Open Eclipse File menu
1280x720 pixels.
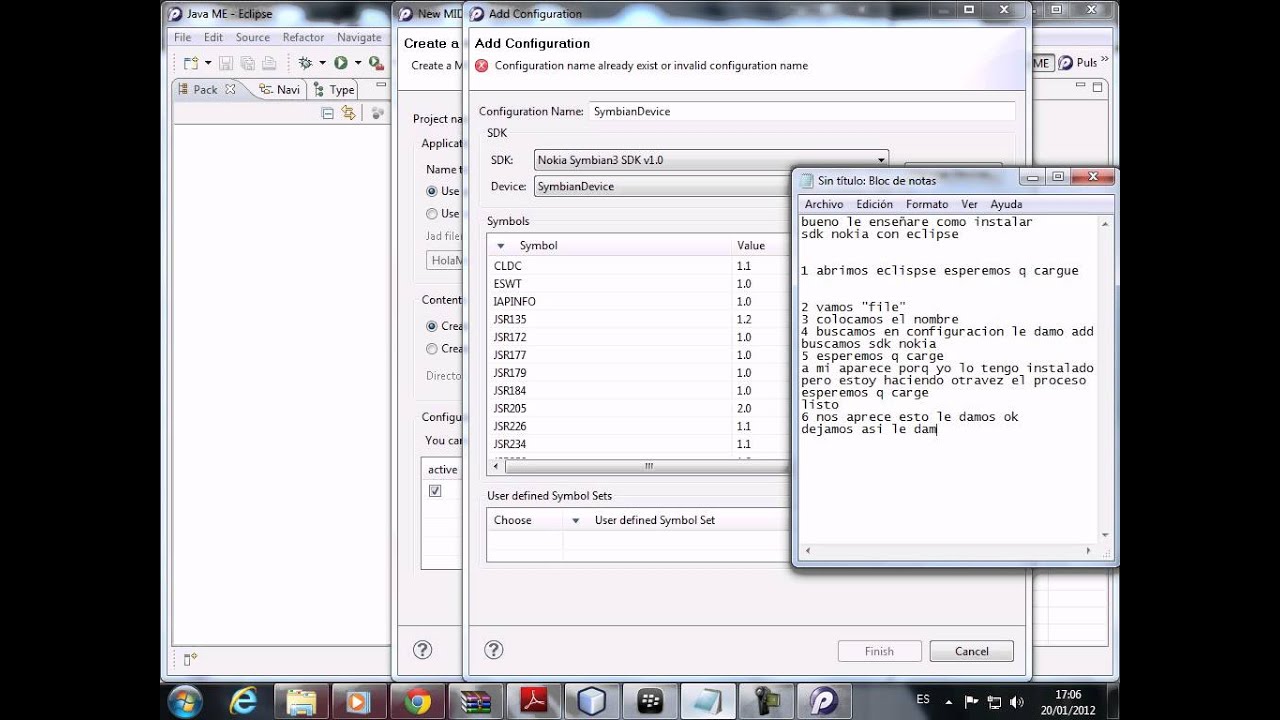(183, 37)
